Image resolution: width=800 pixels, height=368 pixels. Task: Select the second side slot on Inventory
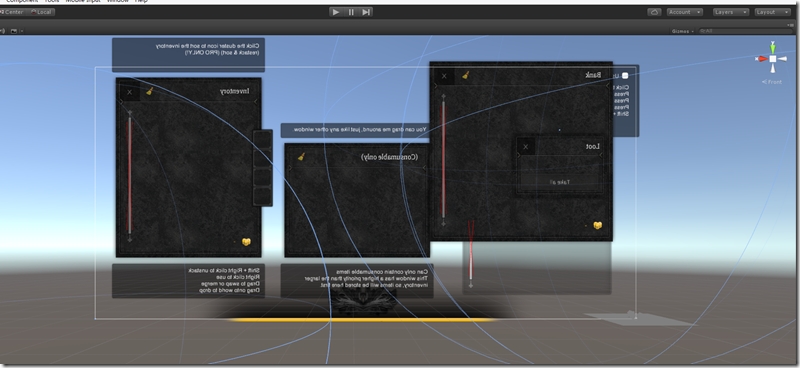click(263, 158)
